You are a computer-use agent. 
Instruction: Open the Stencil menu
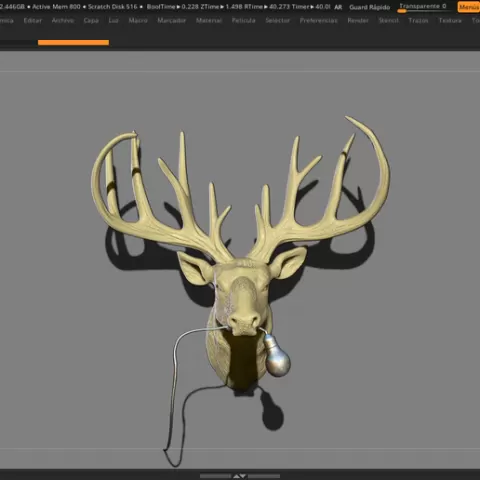388,20
